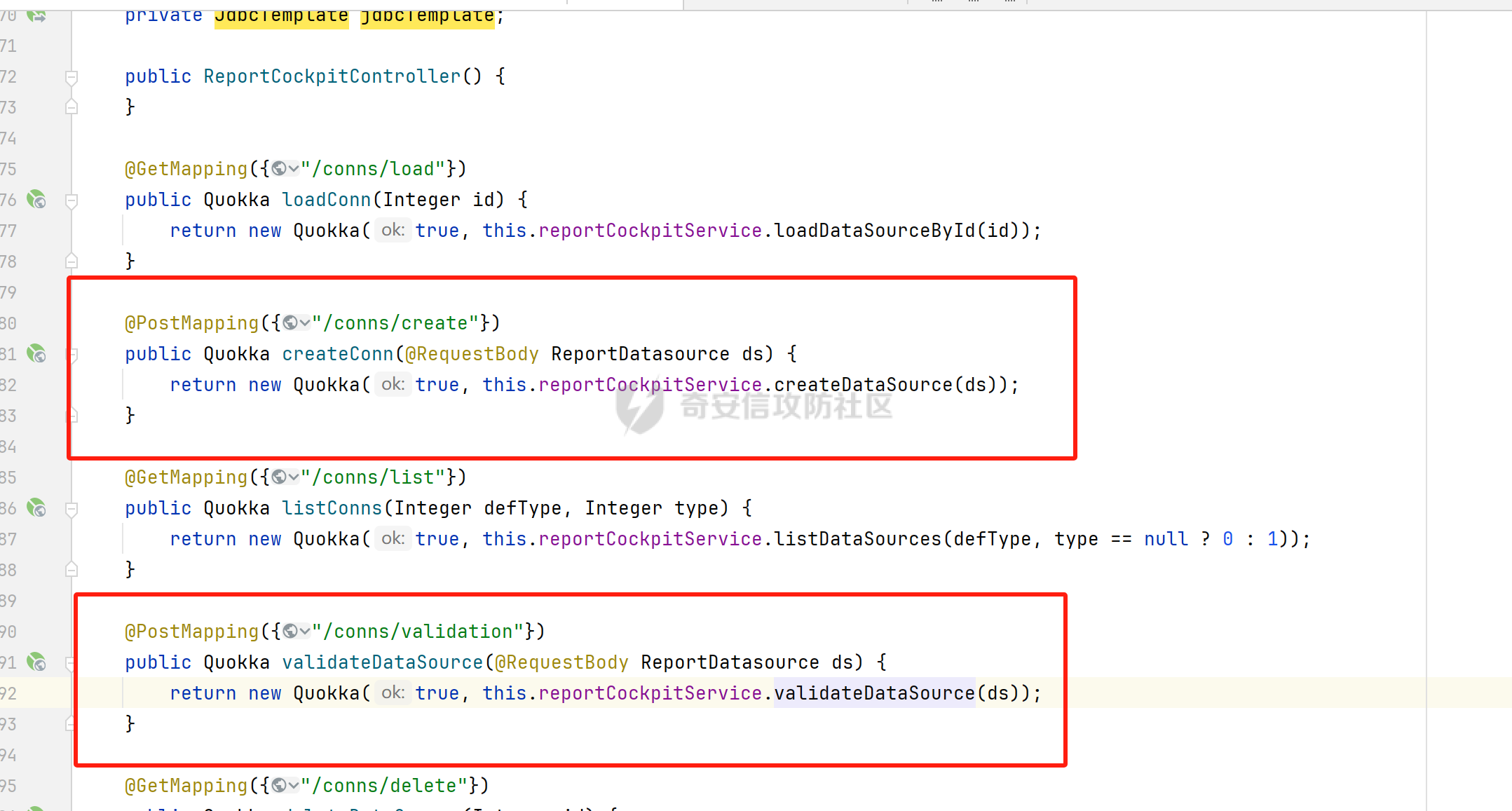
Task: Click the globe icon before "/conns/delete" mapping
Action: pos(279,786)
